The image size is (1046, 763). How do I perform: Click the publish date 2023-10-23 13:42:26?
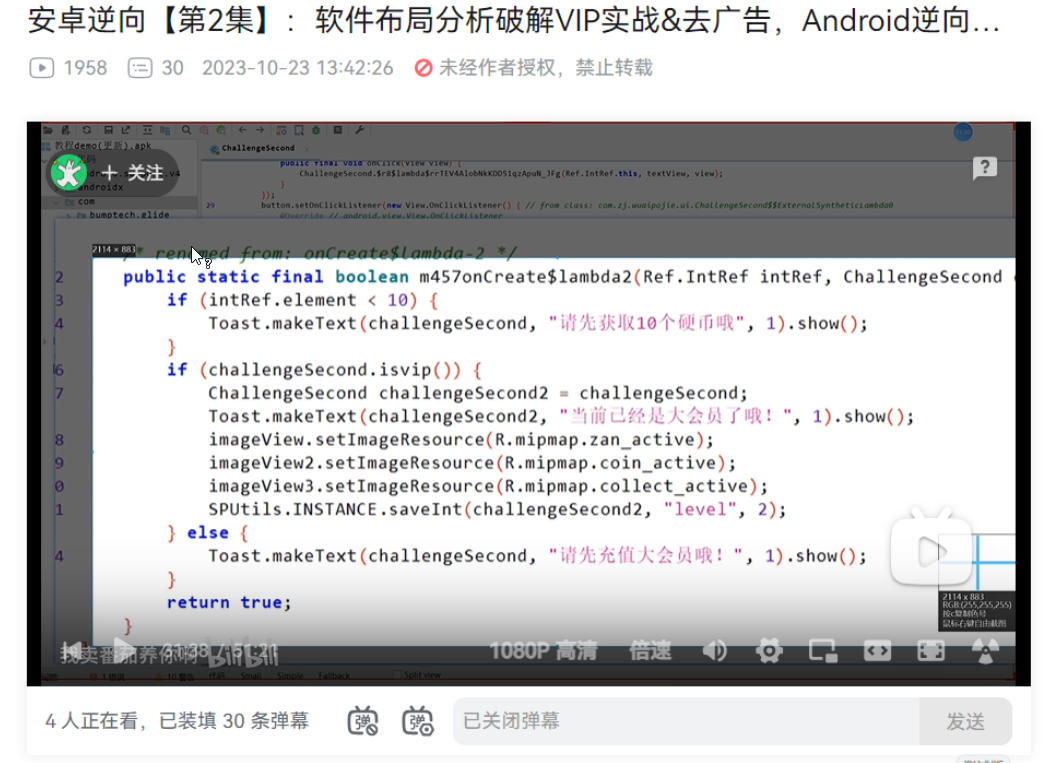298,67
